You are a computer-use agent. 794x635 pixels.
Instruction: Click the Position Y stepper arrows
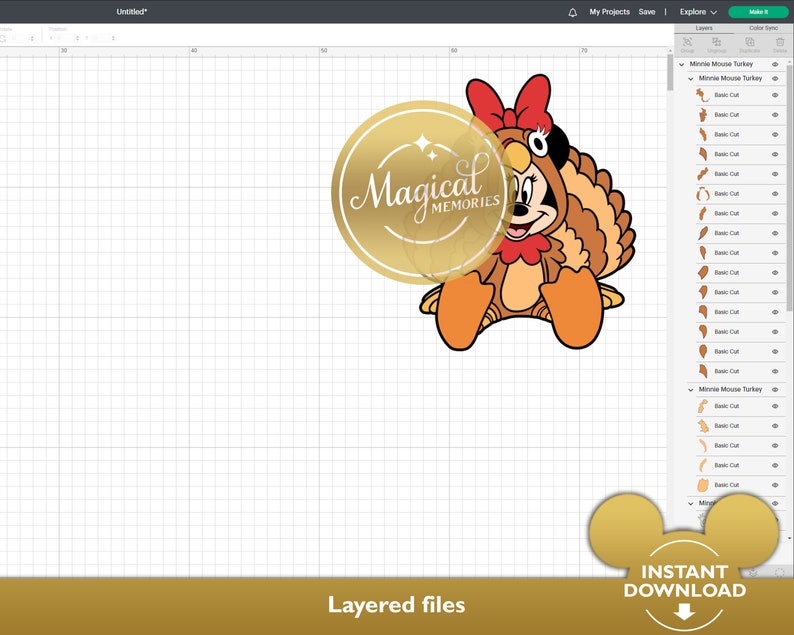coord(113,38)
